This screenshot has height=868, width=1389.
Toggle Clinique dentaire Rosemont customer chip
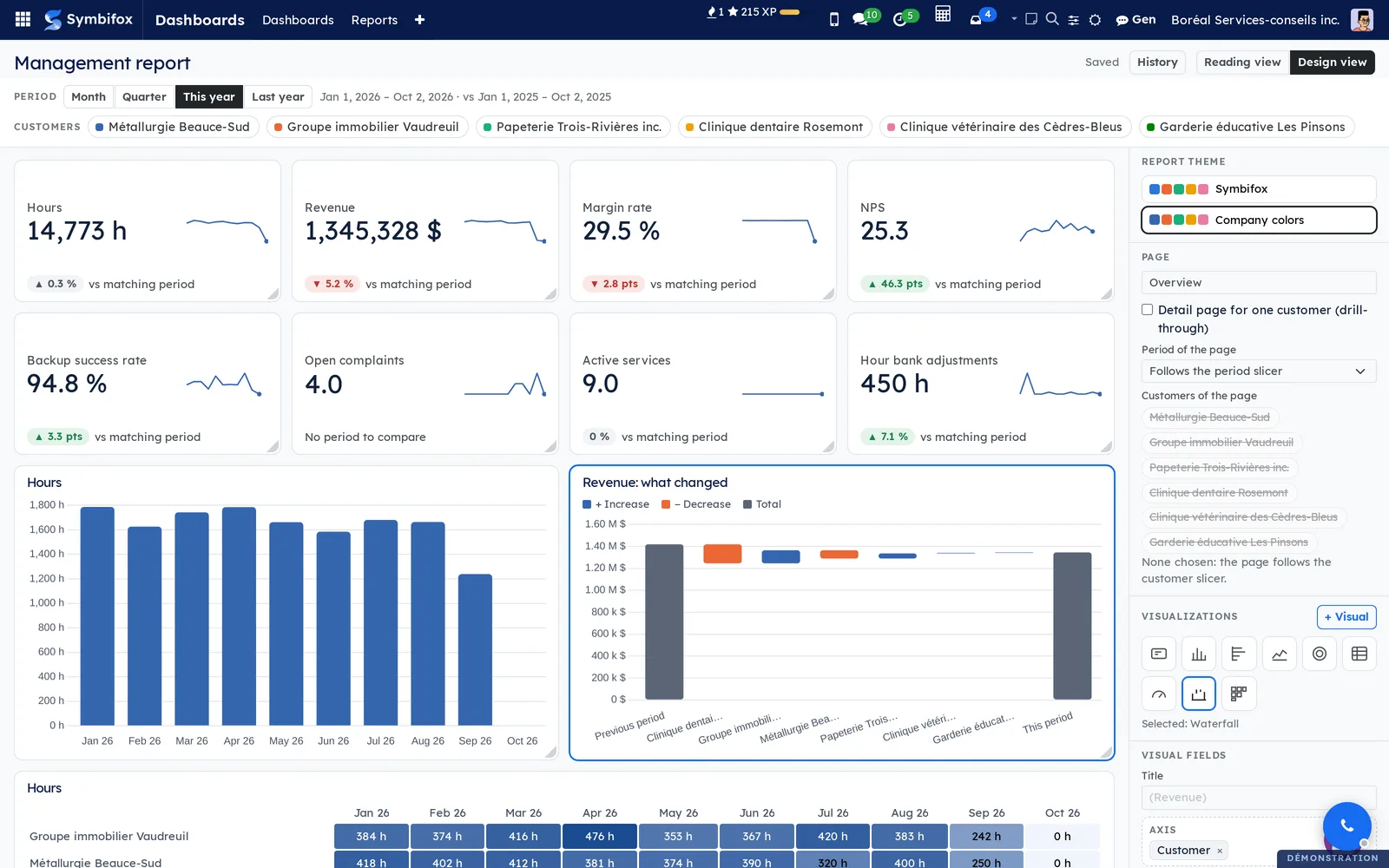click(775, 127)
